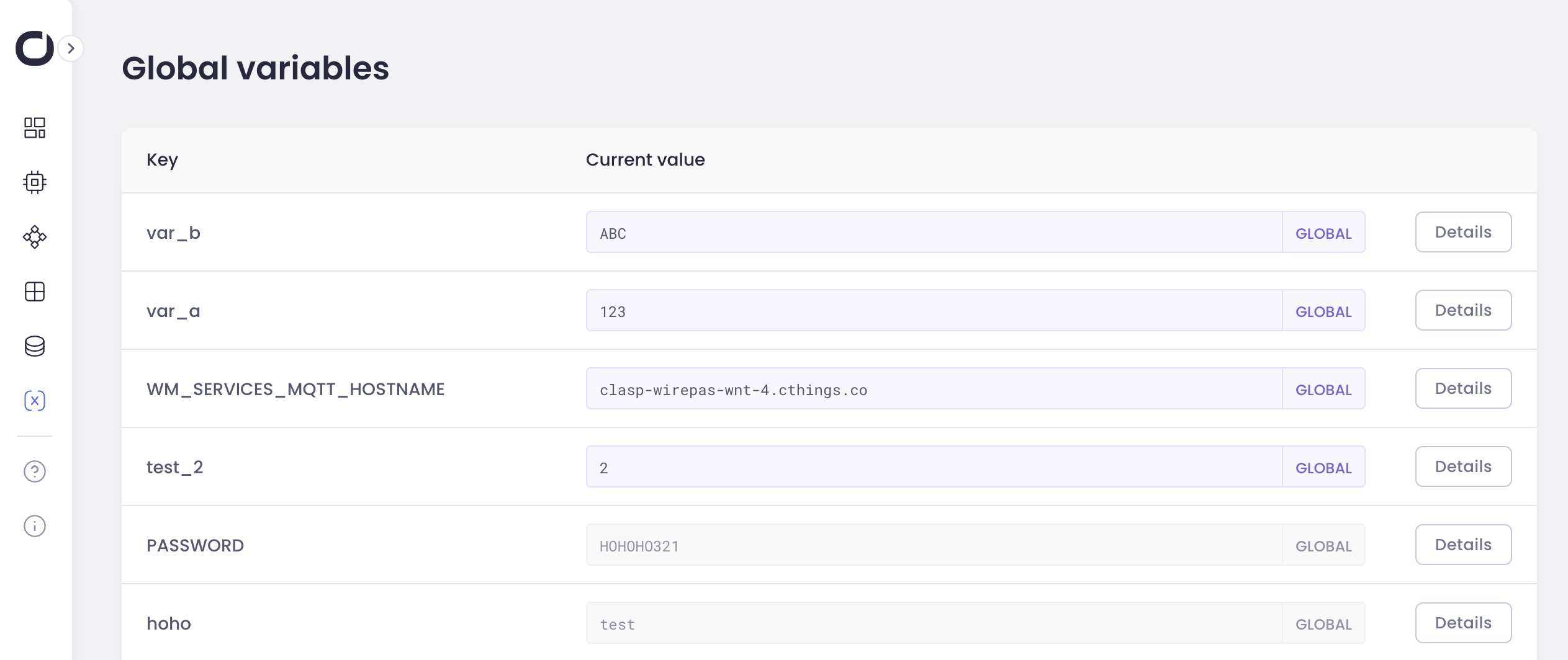Open Details for test_2 variable

coord(1463,466)
